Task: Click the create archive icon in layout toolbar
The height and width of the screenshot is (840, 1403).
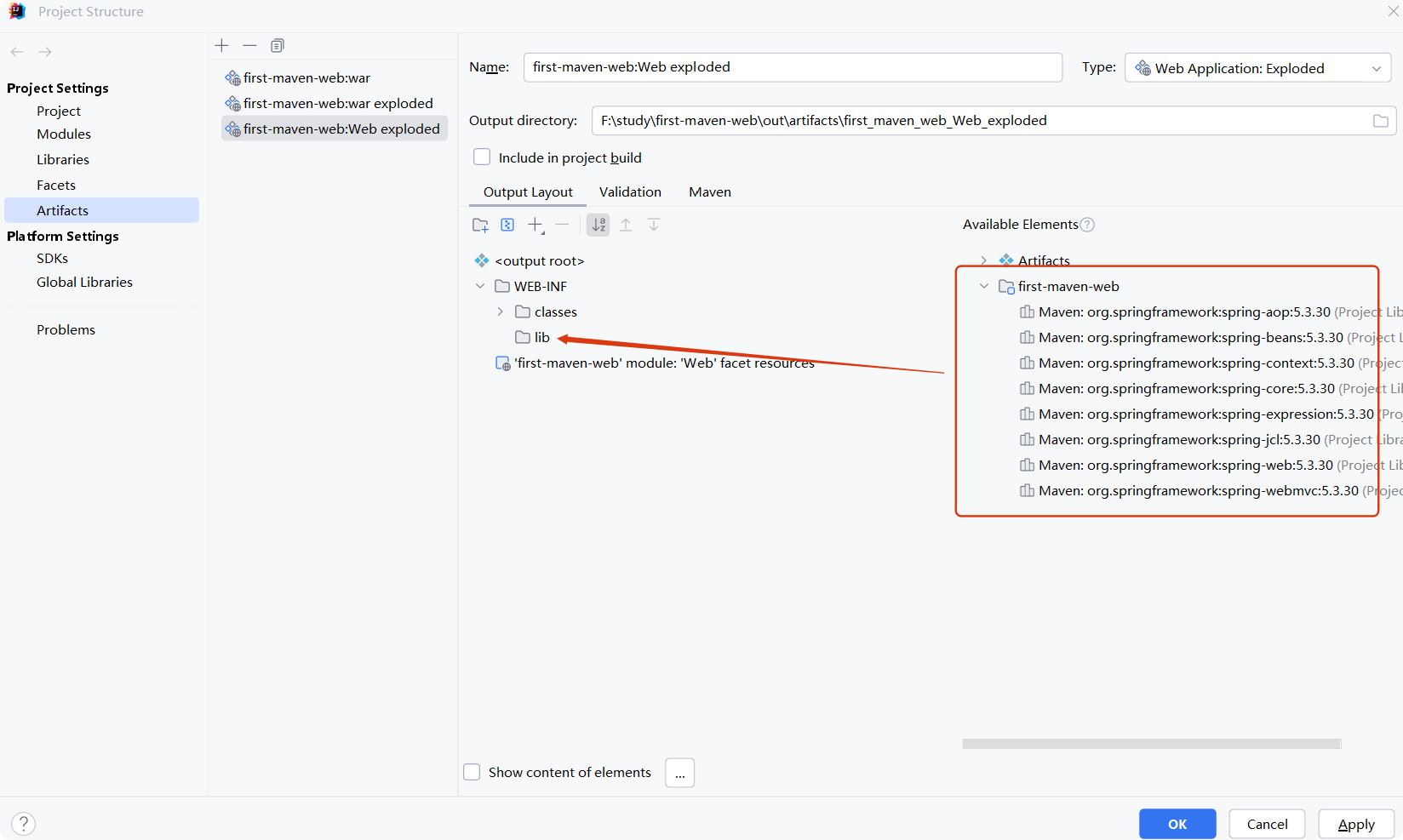Action: tap(507, 225)
